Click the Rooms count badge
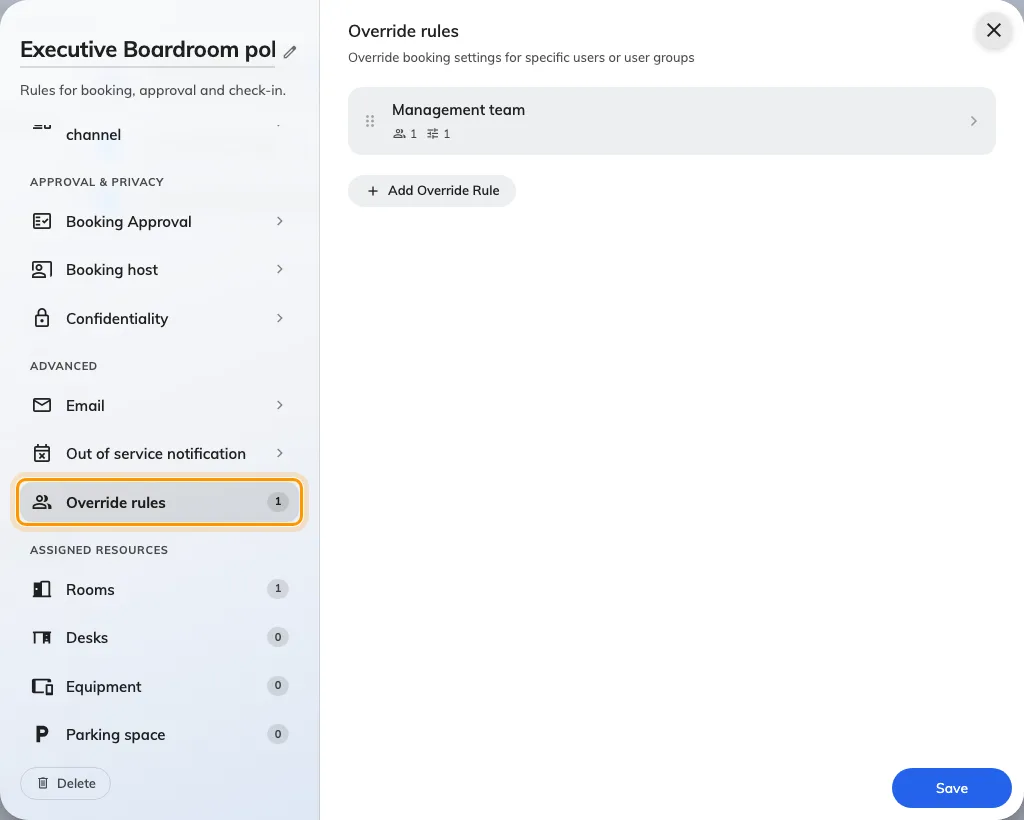The height and width of the screenshot is (820, 1024). 278,589
